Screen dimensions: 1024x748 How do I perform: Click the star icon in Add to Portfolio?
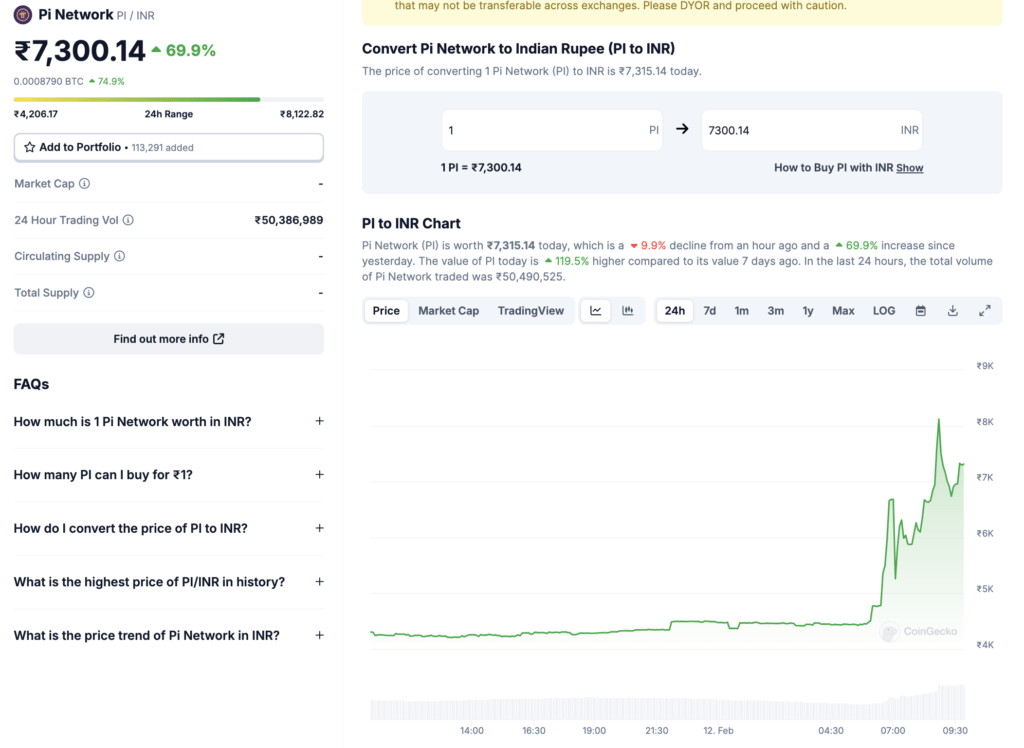29,147
